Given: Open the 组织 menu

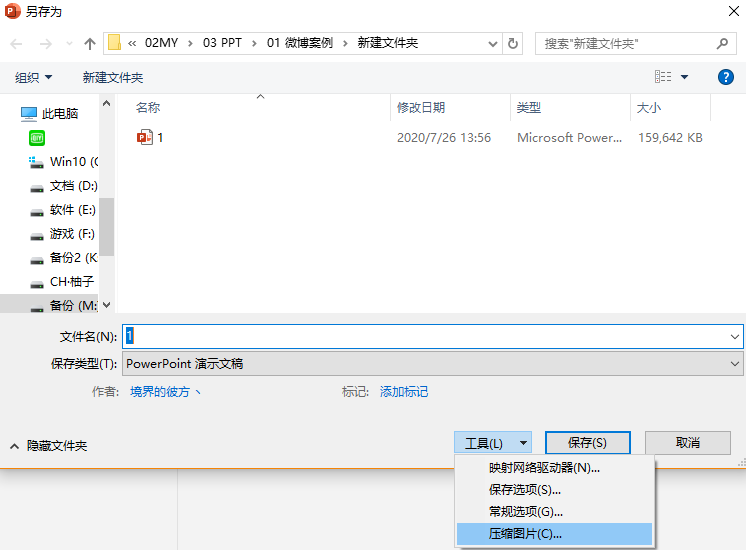Looking at the screenshot, I should point(33,77).
